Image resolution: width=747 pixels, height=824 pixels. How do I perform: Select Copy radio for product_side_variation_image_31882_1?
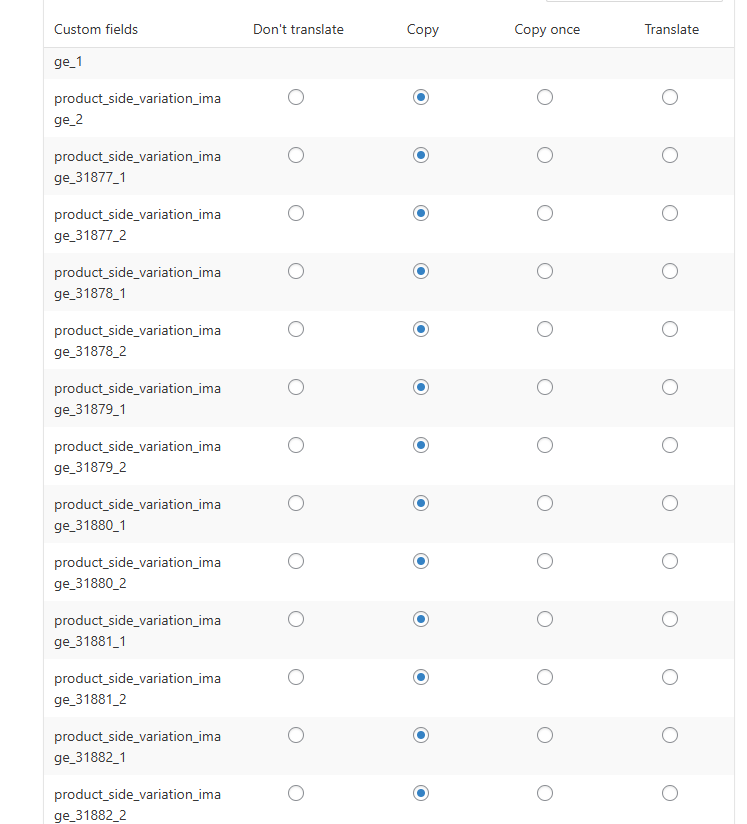pos(421,735)
